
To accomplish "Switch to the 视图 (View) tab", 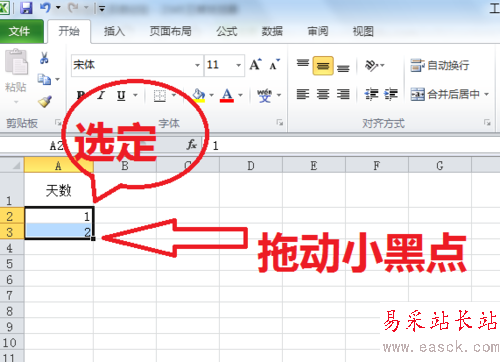I will [363, 31].
